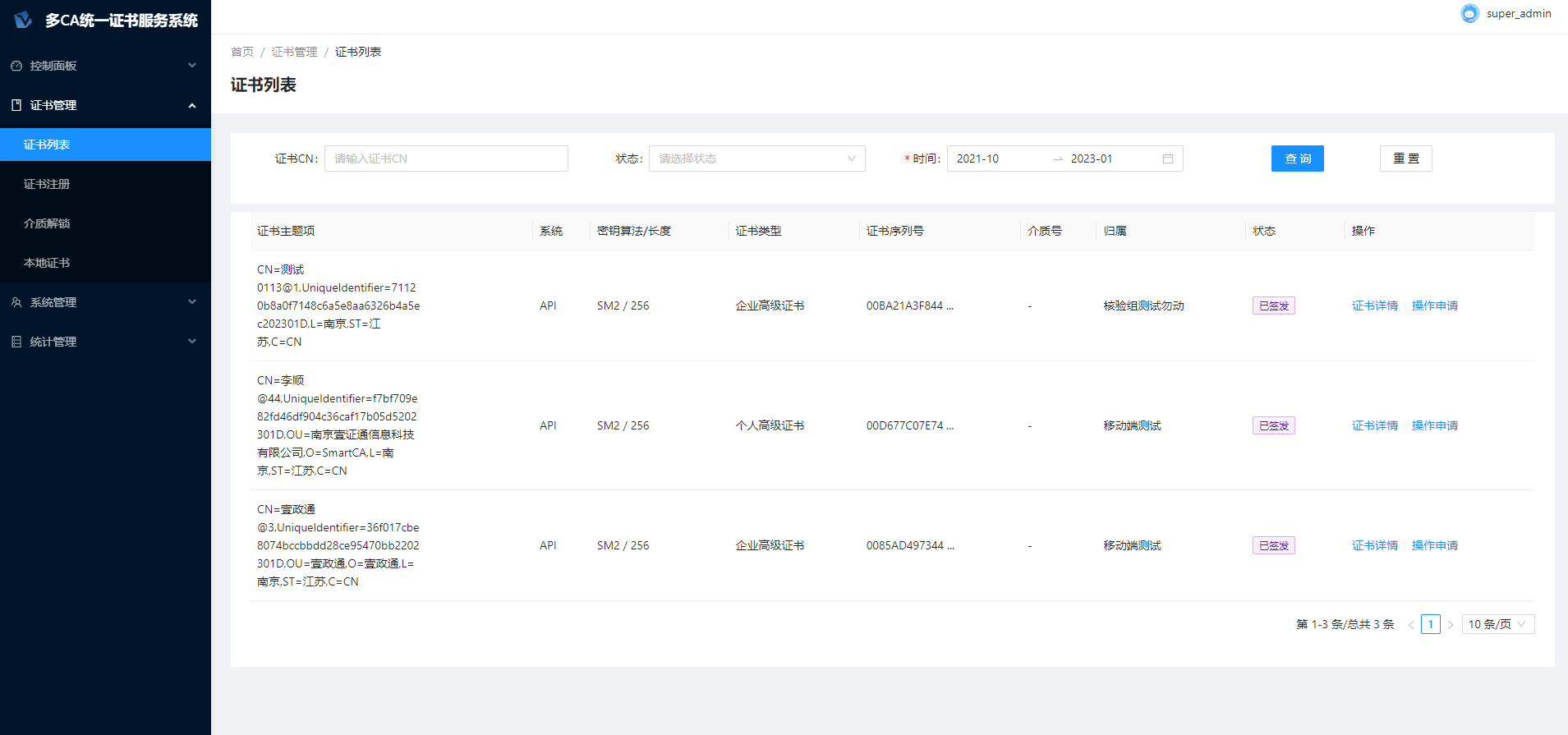Focus the 证书CN input field

[446, 158]
